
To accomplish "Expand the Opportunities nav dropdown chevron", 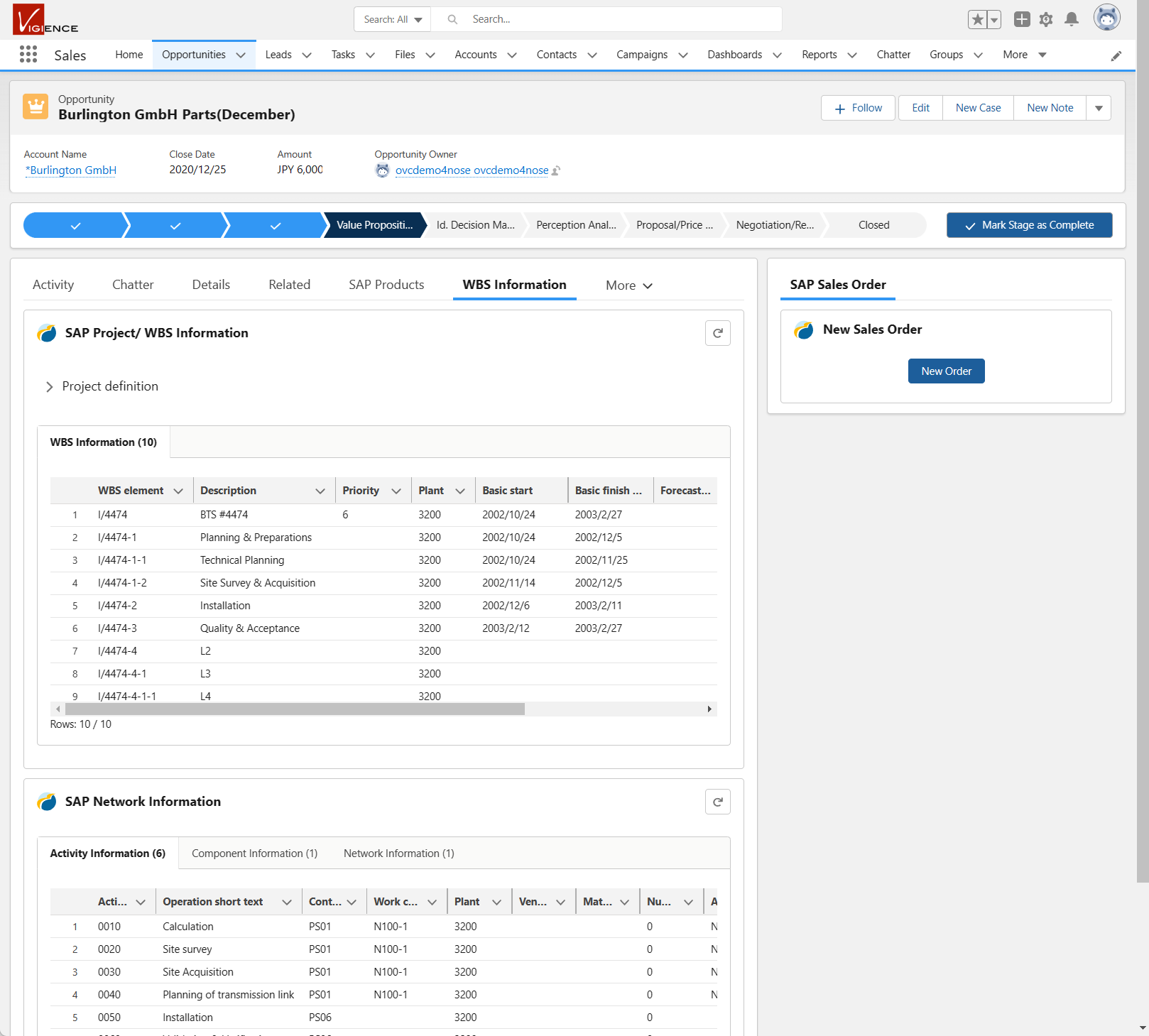I will (241, 55).
